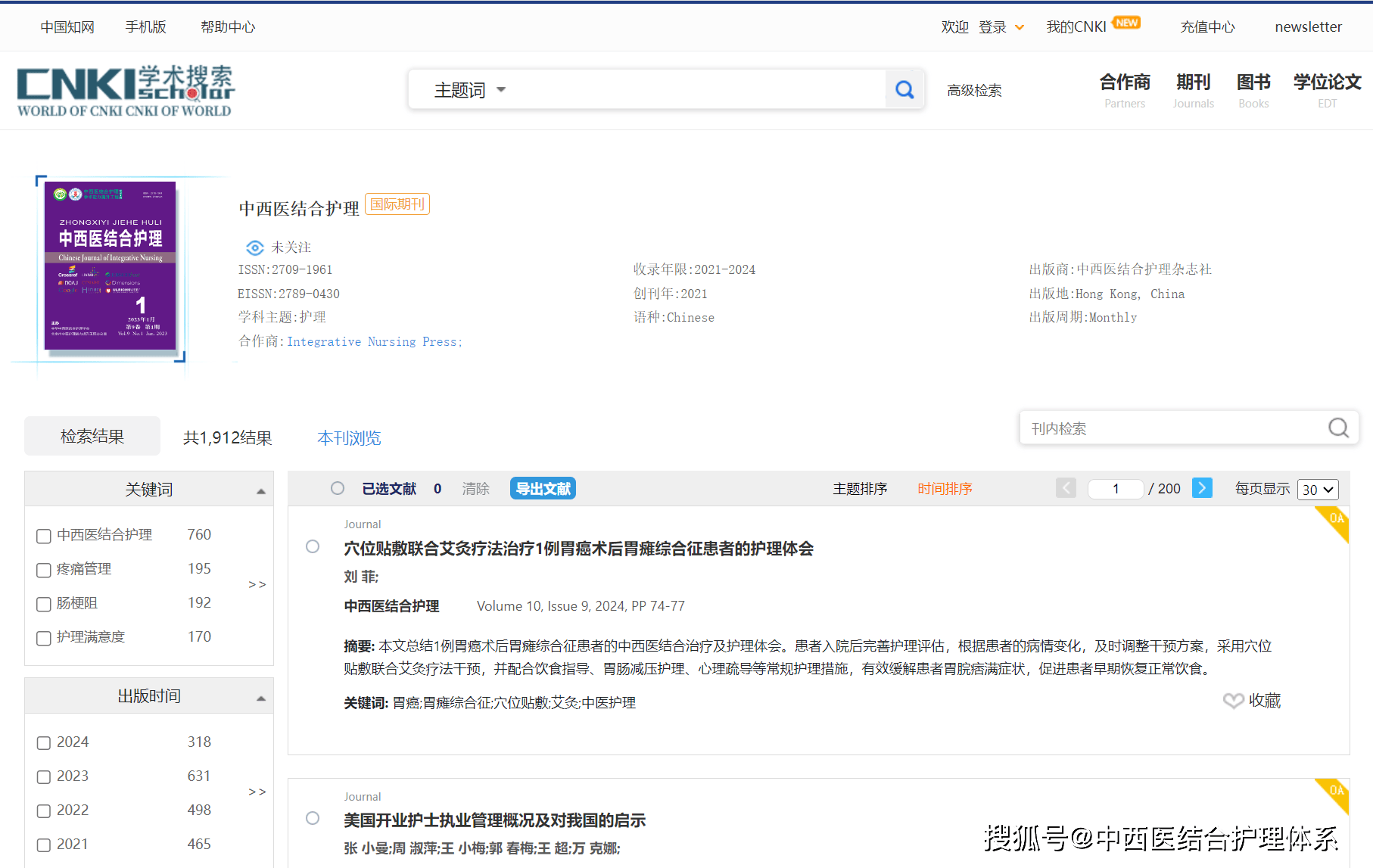Switch to the 检索结果 tab
This screenshot has height=868, width=1373.
[x=92, y=436]
